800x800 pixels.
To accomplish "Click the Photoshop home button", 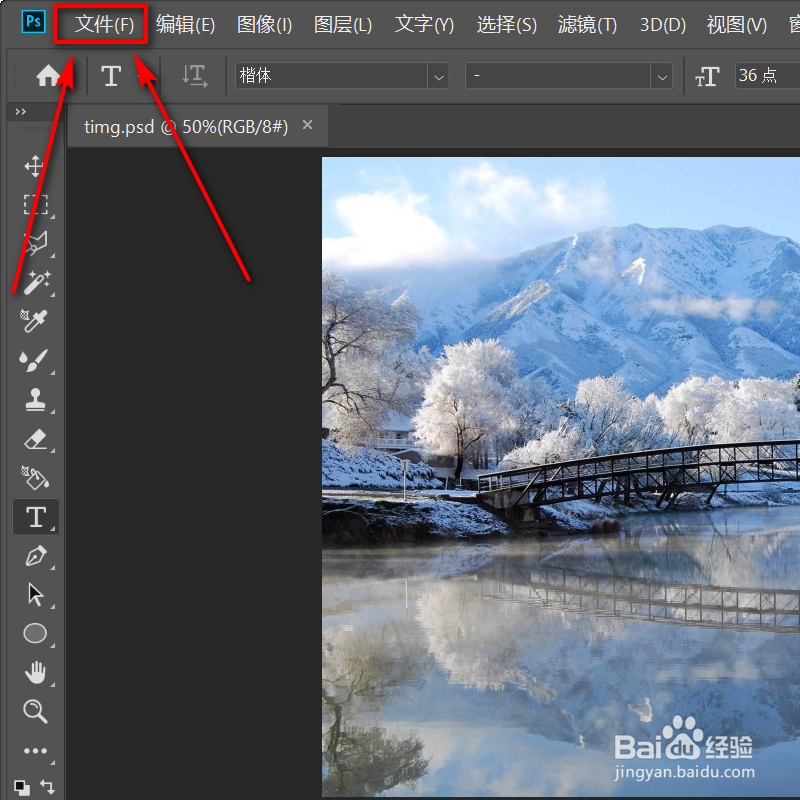I will (x=45, y=75).
